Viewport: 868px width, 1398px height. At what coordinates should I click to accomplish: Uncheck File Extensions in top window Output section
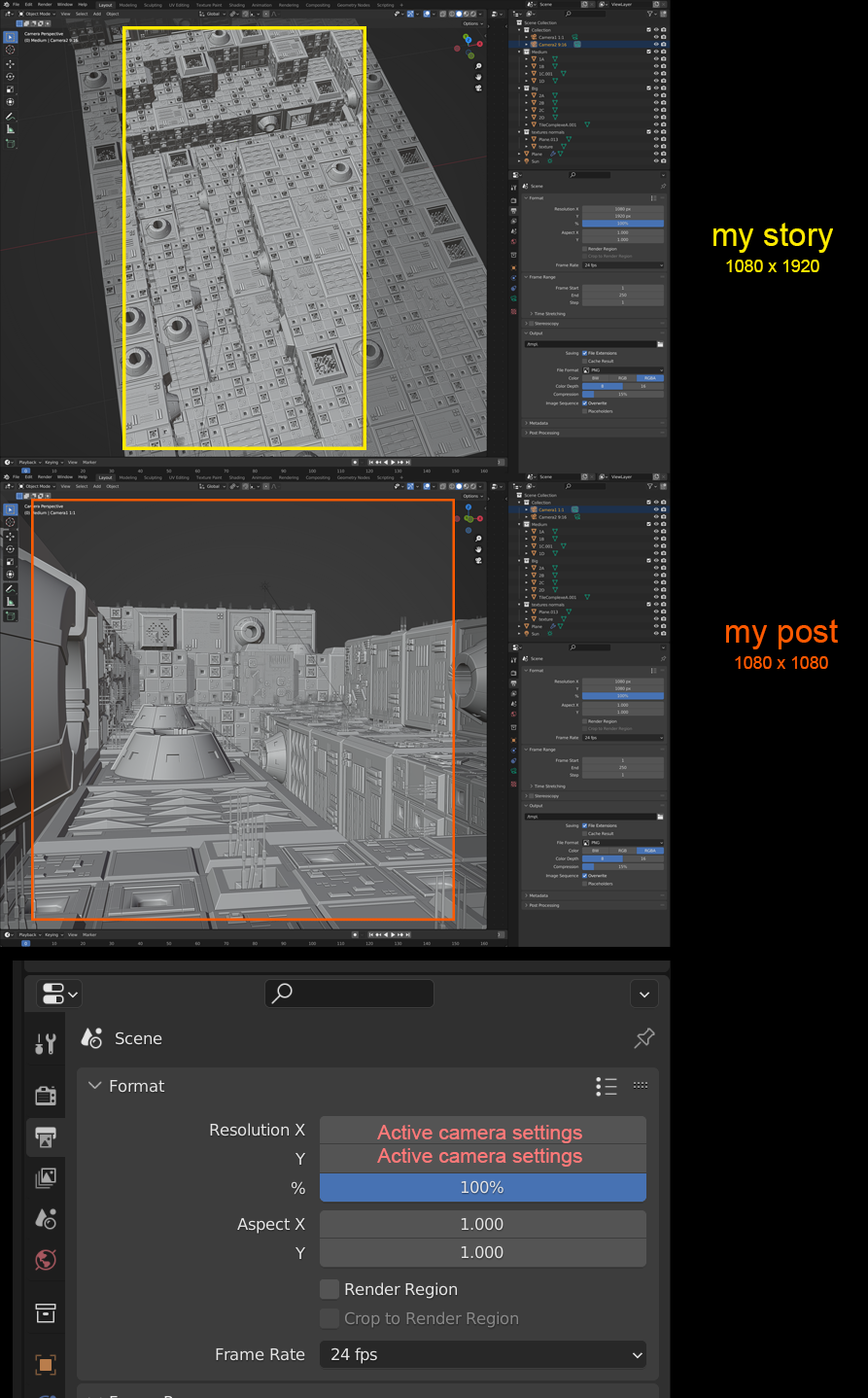coord(585,353)
